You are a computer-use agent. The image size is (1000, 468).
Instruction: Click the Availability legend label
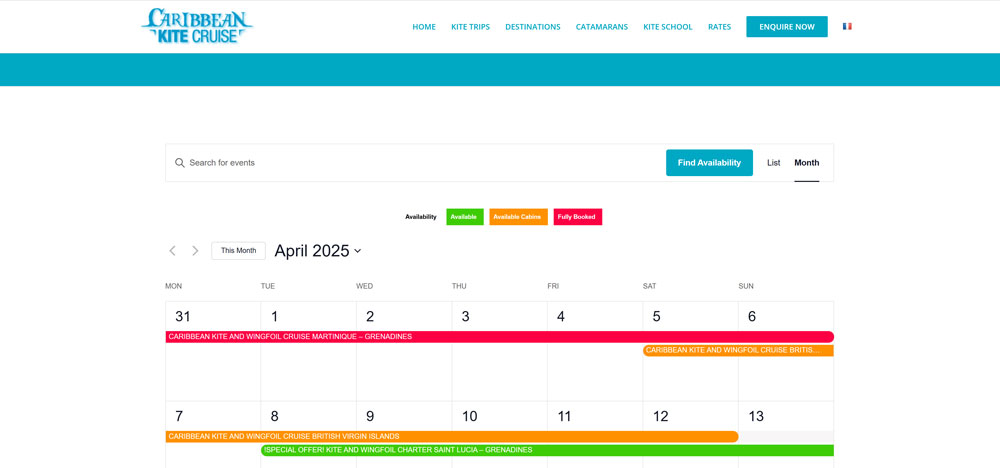coord(421,217)
